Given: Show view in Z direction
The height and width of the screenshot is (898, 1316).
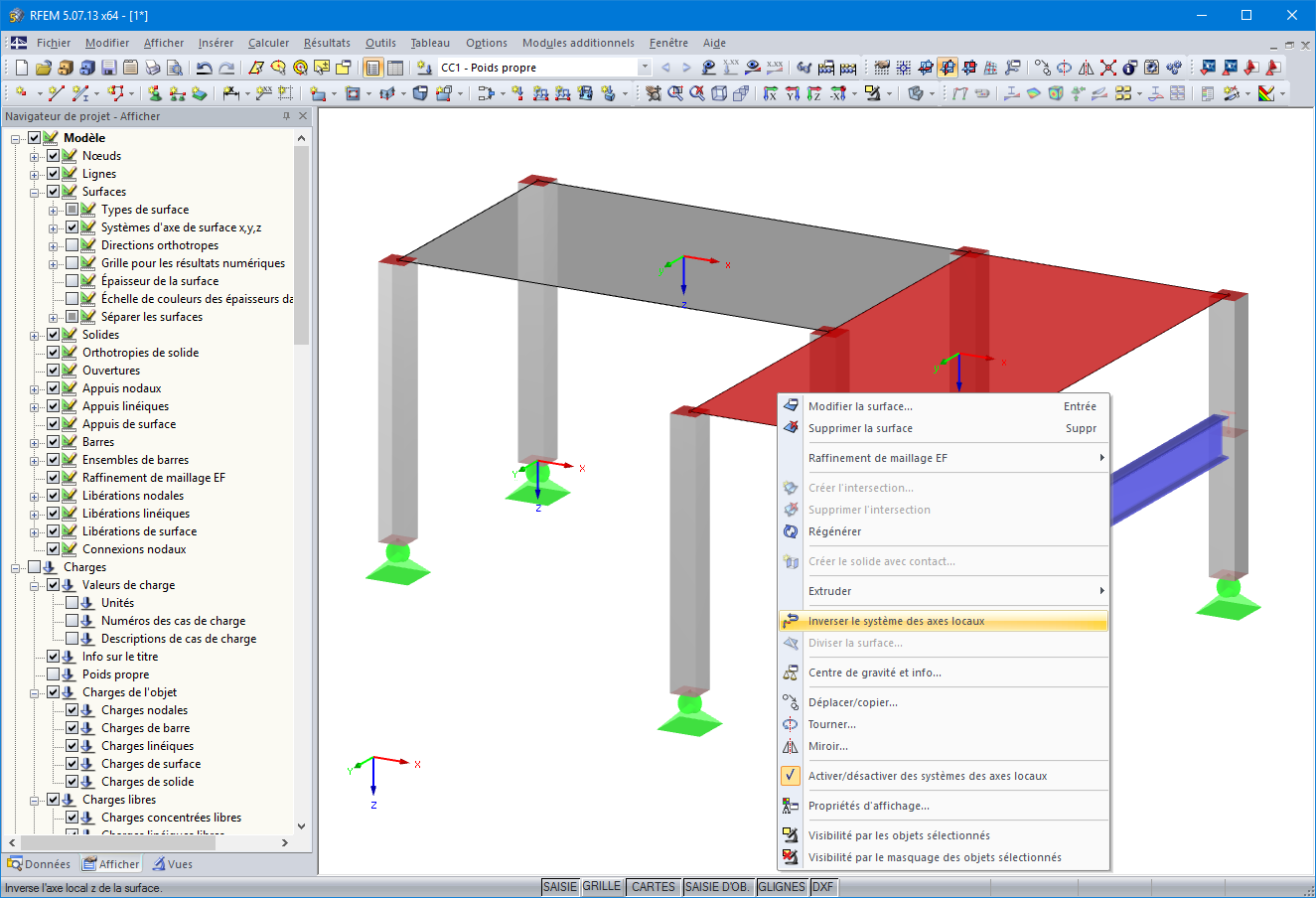Looking at the screenshot, I should tap(814, 93).
